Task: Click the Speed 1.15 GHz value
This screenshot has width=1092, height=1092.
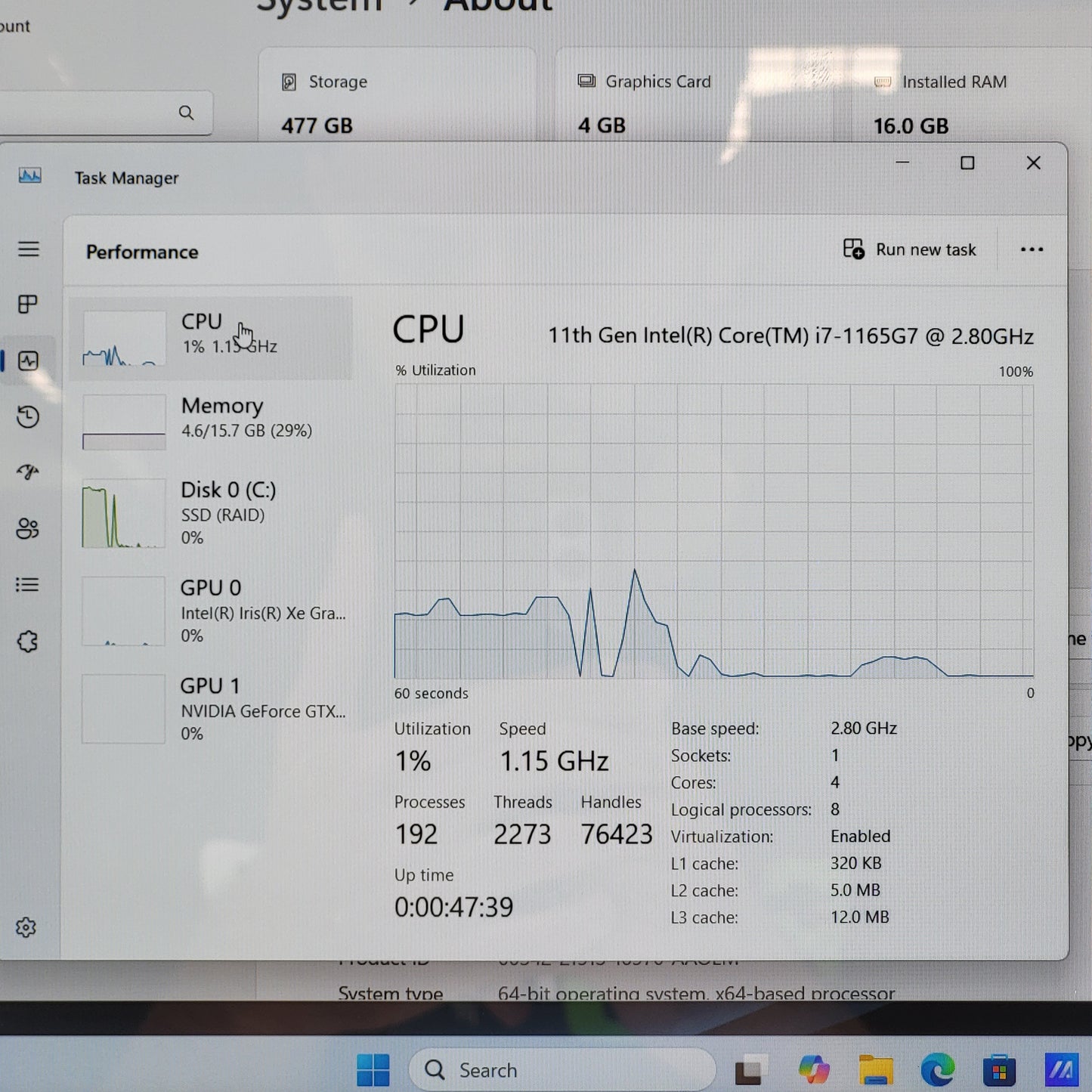Action: [554, 761]
